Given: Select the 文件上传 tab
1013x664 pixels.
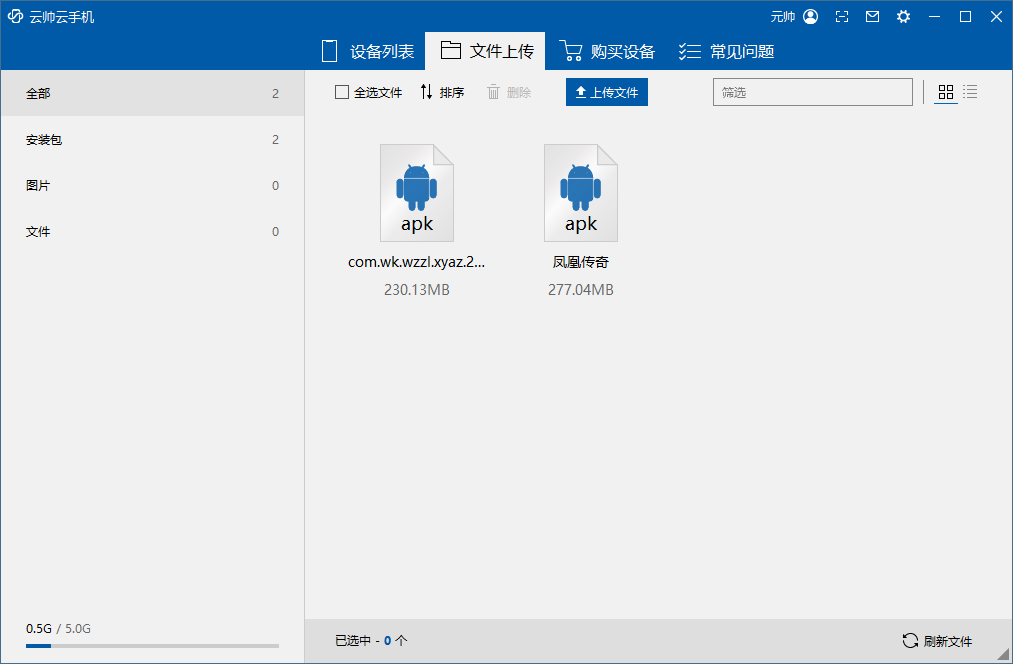Looking at the screenshot, I should coord(485,51).
